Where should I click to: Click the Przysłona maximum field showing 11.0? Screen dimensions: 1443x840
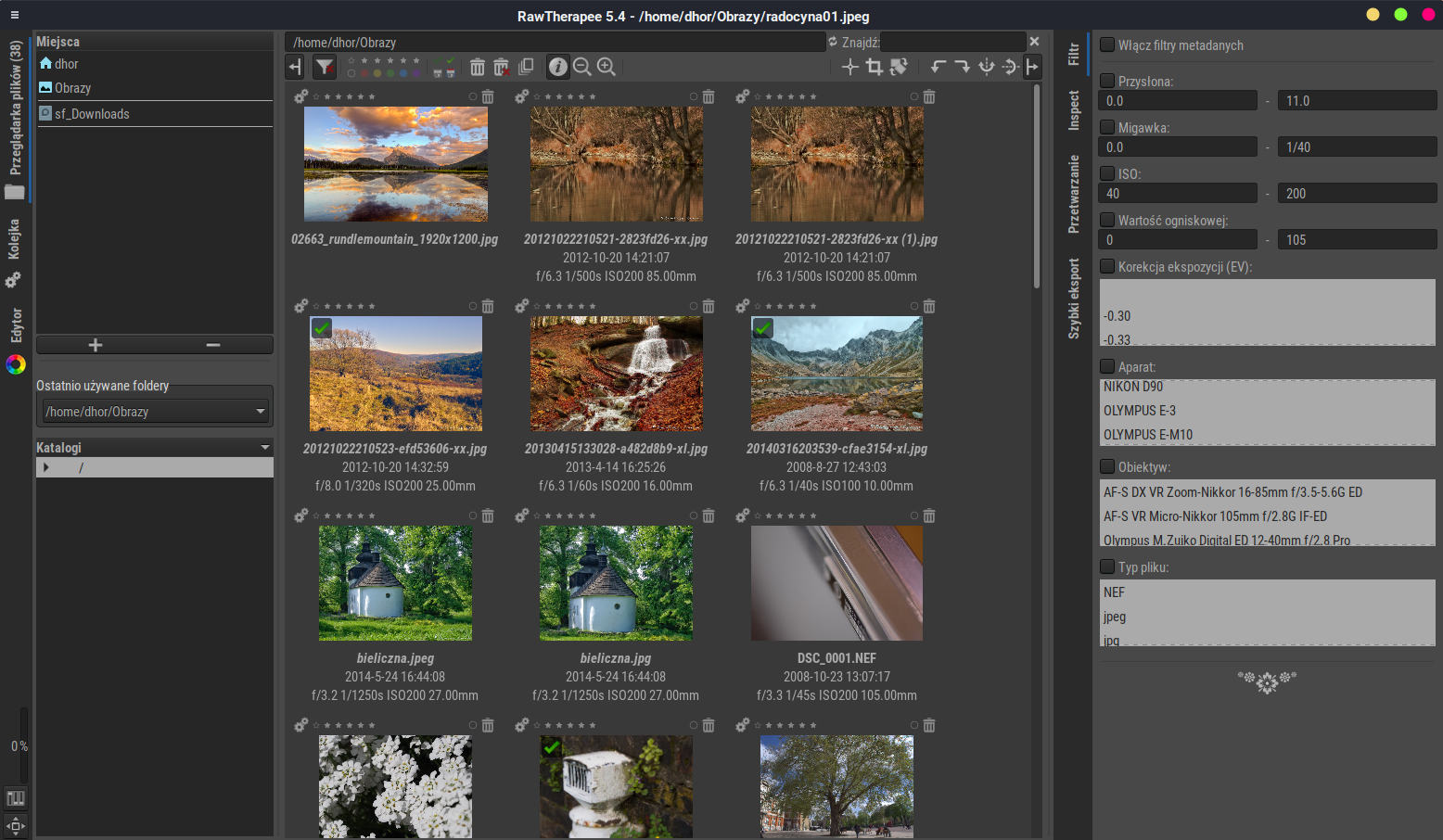[x=1357, y=100]
